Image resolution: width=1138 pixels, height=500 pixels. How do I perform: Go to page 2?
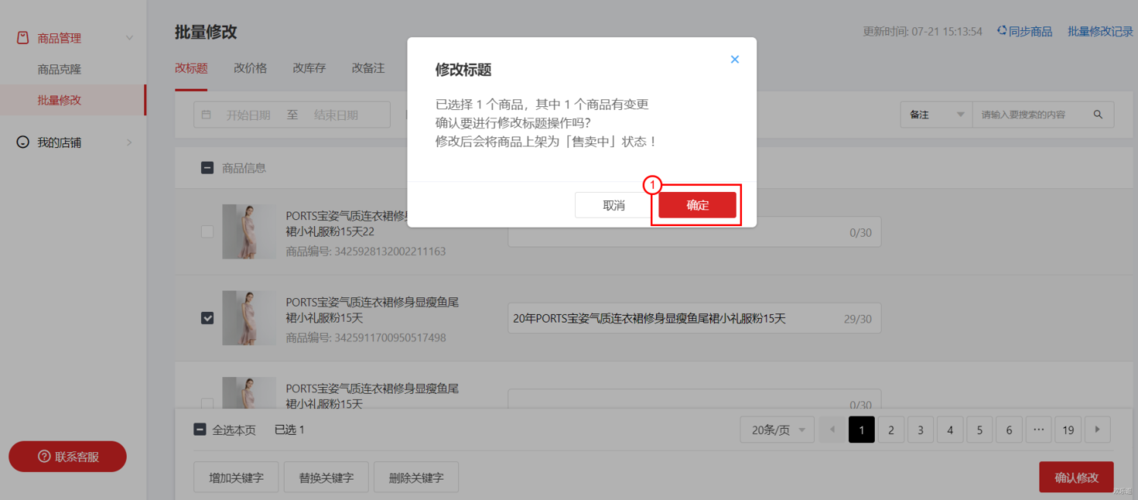[891, 430]
